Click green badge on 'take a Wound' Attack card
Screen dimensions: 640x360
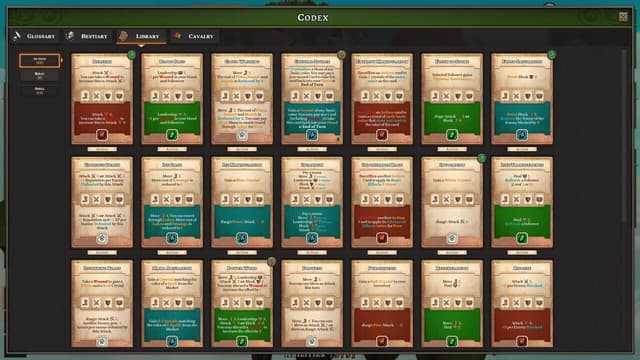tap(131, 54)
